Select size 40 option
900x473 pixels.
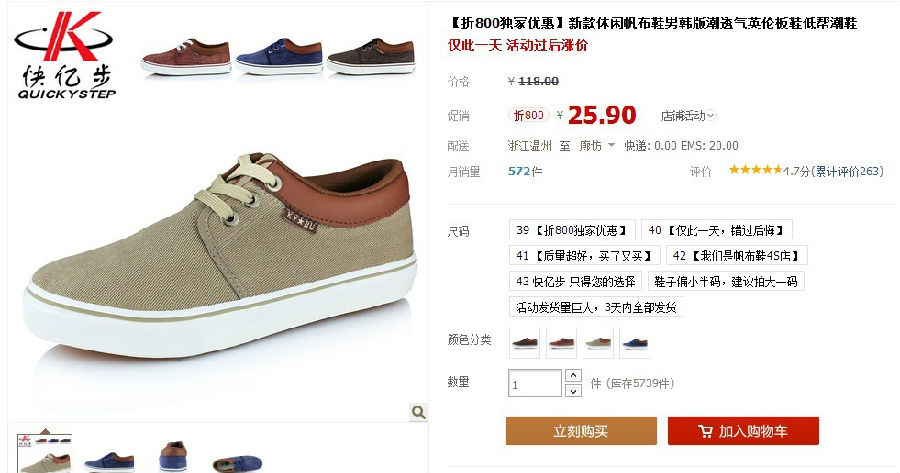(x=717, y=230)
